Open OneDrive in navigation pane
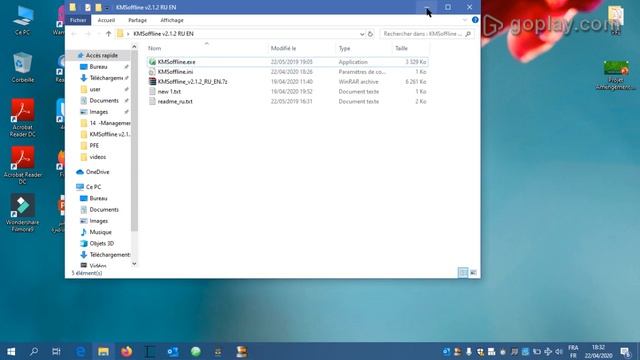The width and height of the screenshot is (640, 360). click(97, 172)
